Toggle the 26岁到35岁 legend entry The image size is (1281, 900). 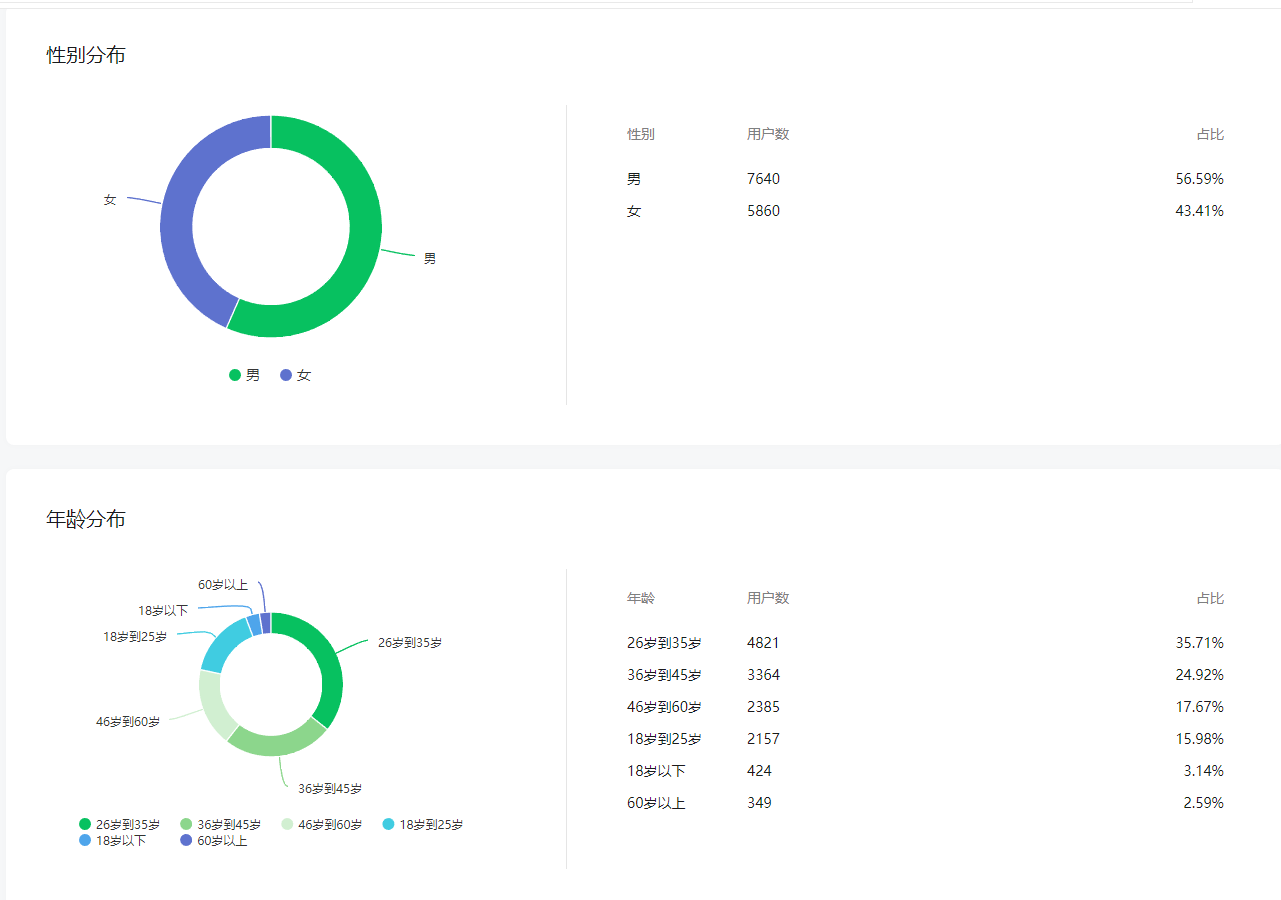119,825
